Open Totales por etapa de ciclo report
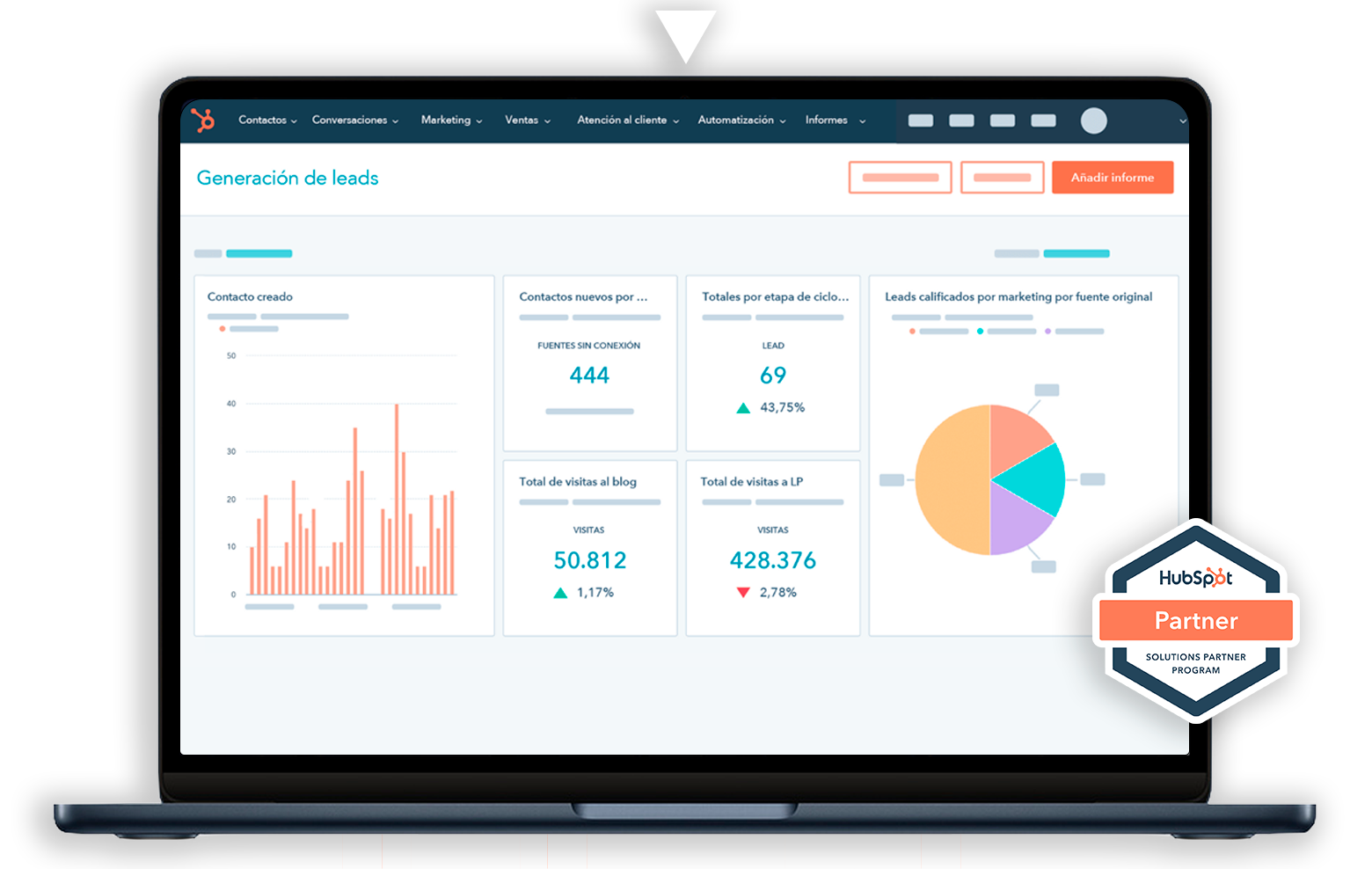The width and height of the screenshot is (1372, 869). coord(775,296)
